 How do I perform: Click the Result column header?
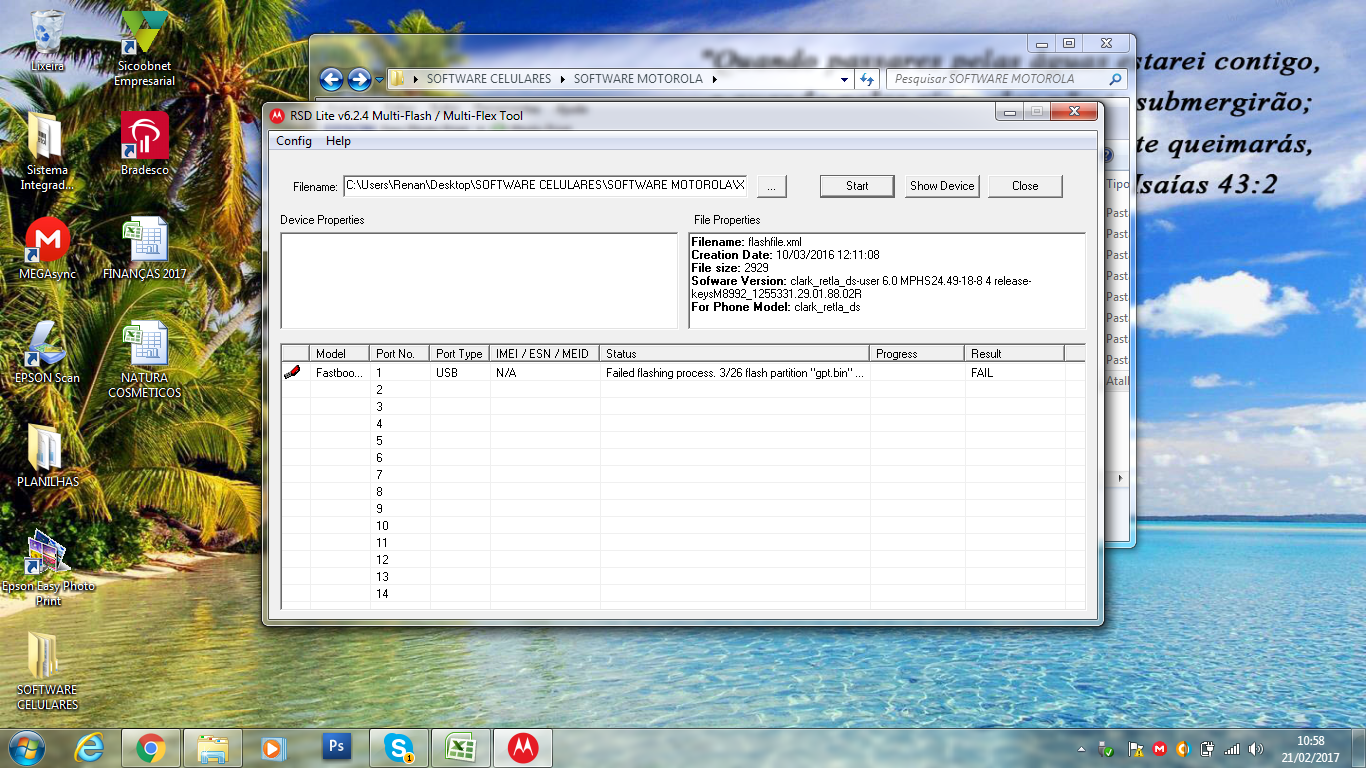(x=1015, y=354)
